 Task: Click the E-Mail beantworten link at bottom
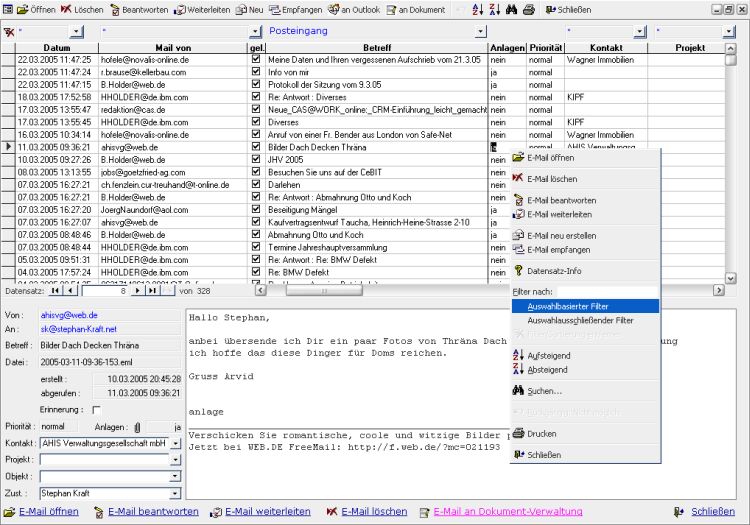153,512
